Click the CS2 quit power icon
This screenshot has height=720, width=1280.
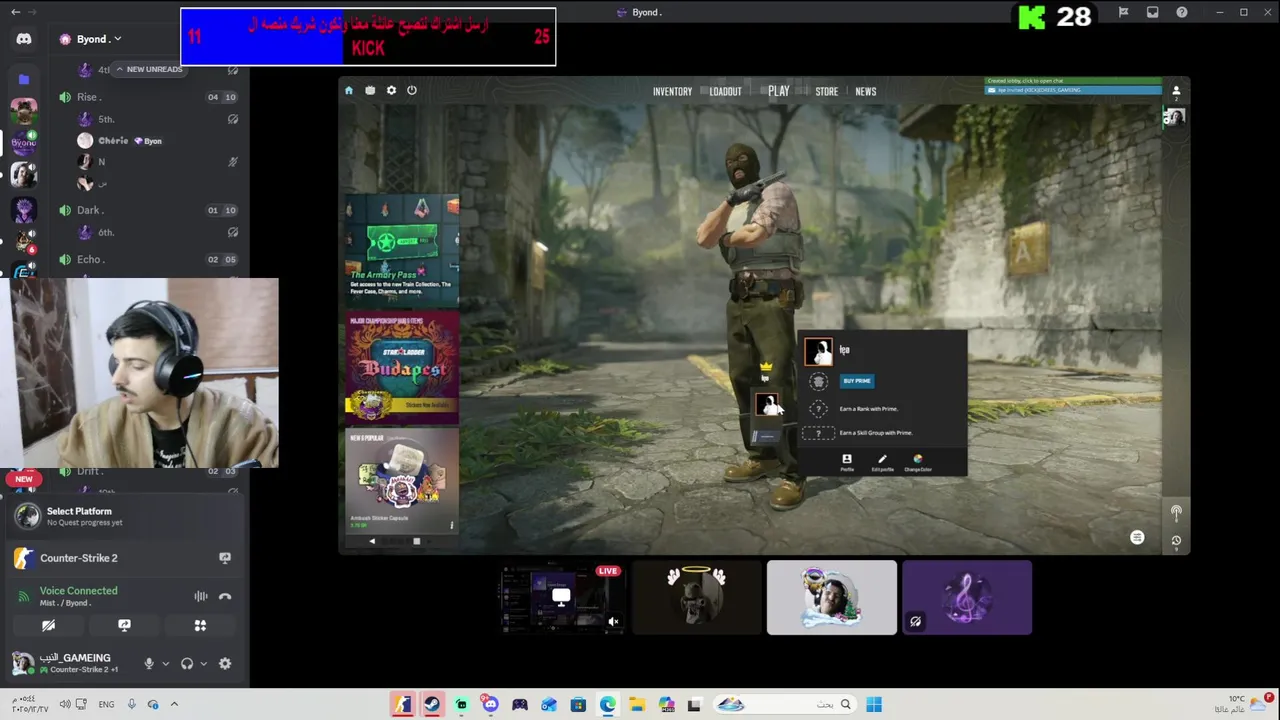[x=412, y=90]
